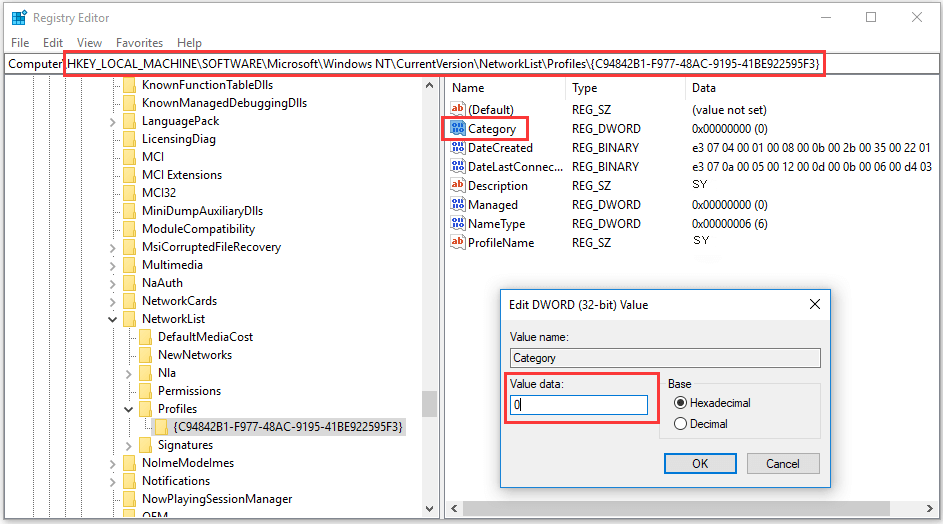This screenshot has width=943, height=524.
Task: Select the NowPlayingSessionManager tree item
Action: [x=217, y=499]
